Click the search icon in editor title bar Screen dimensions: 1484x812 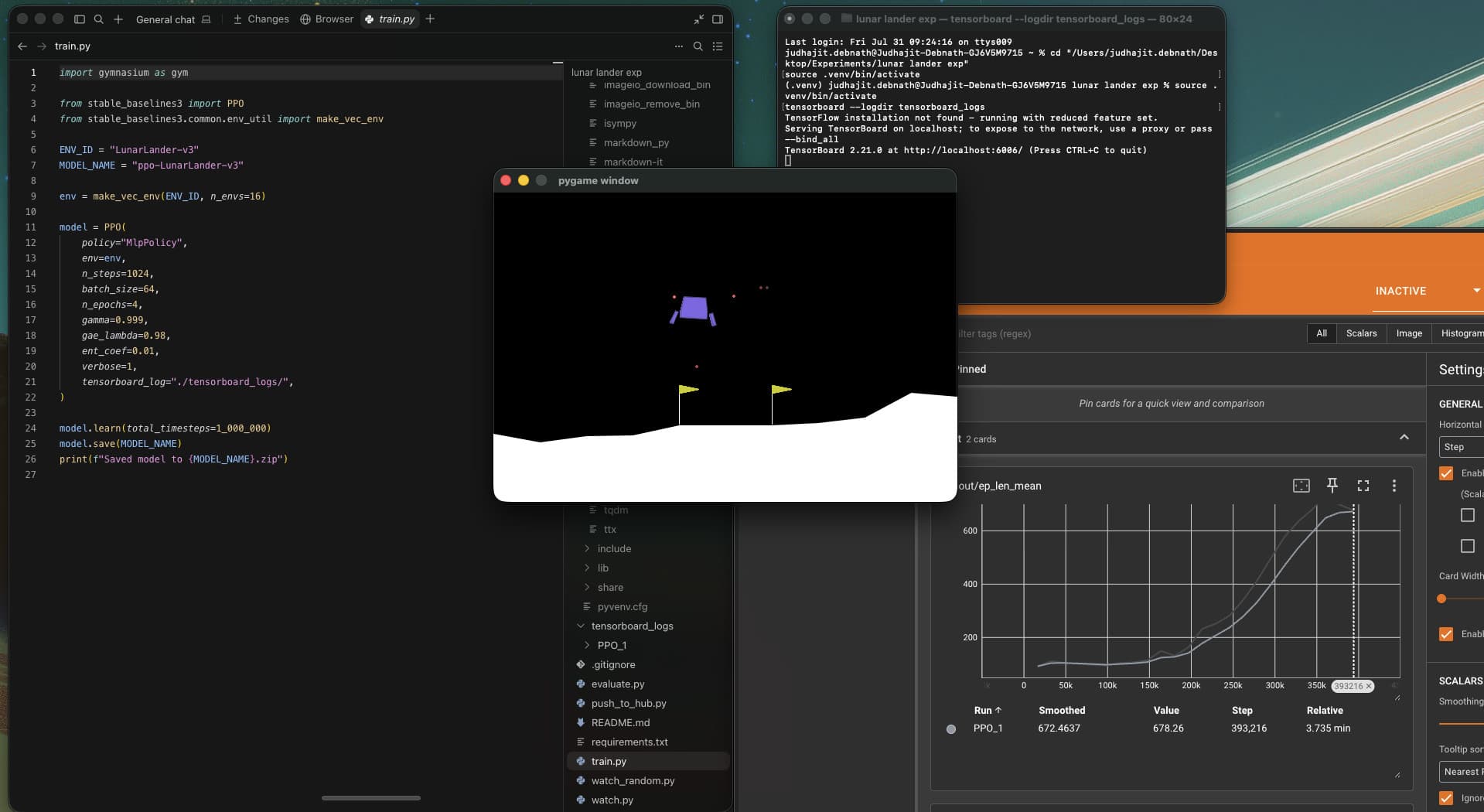pos(99,19)
